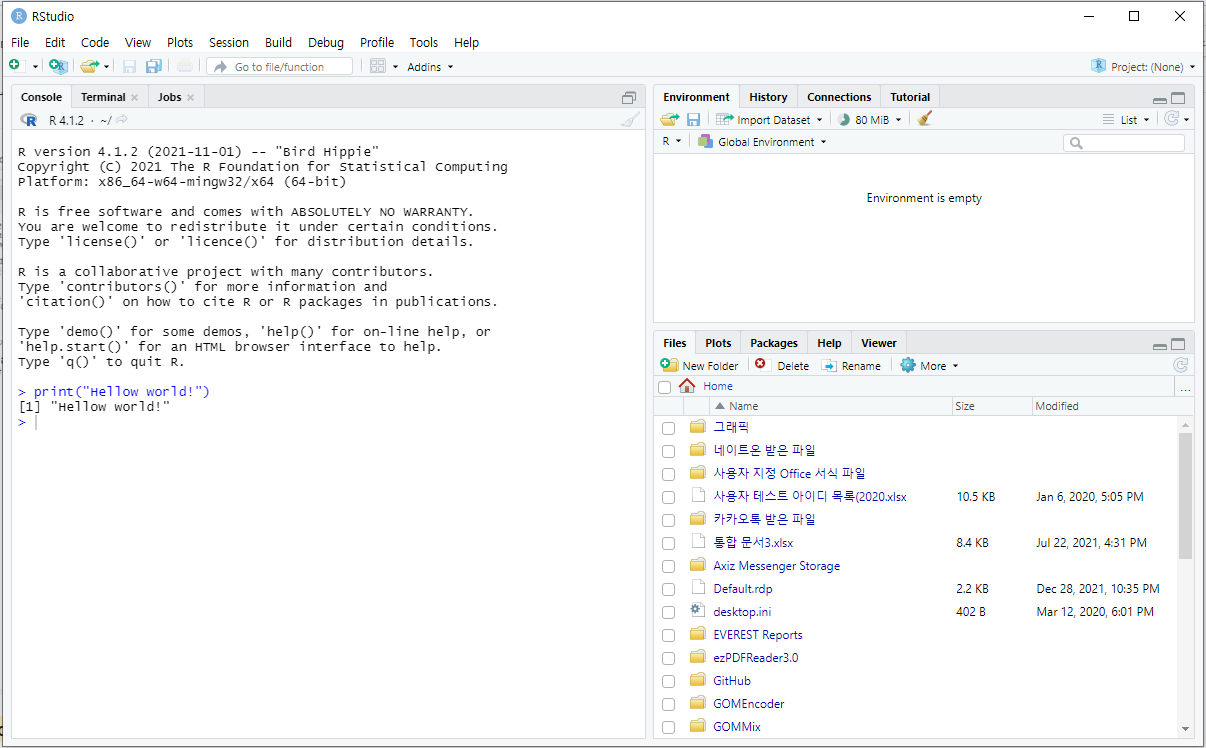This screenshot has height=748, width=1206.
Task: Open the More dropdown in Files pane
Action: coord(929,366)
